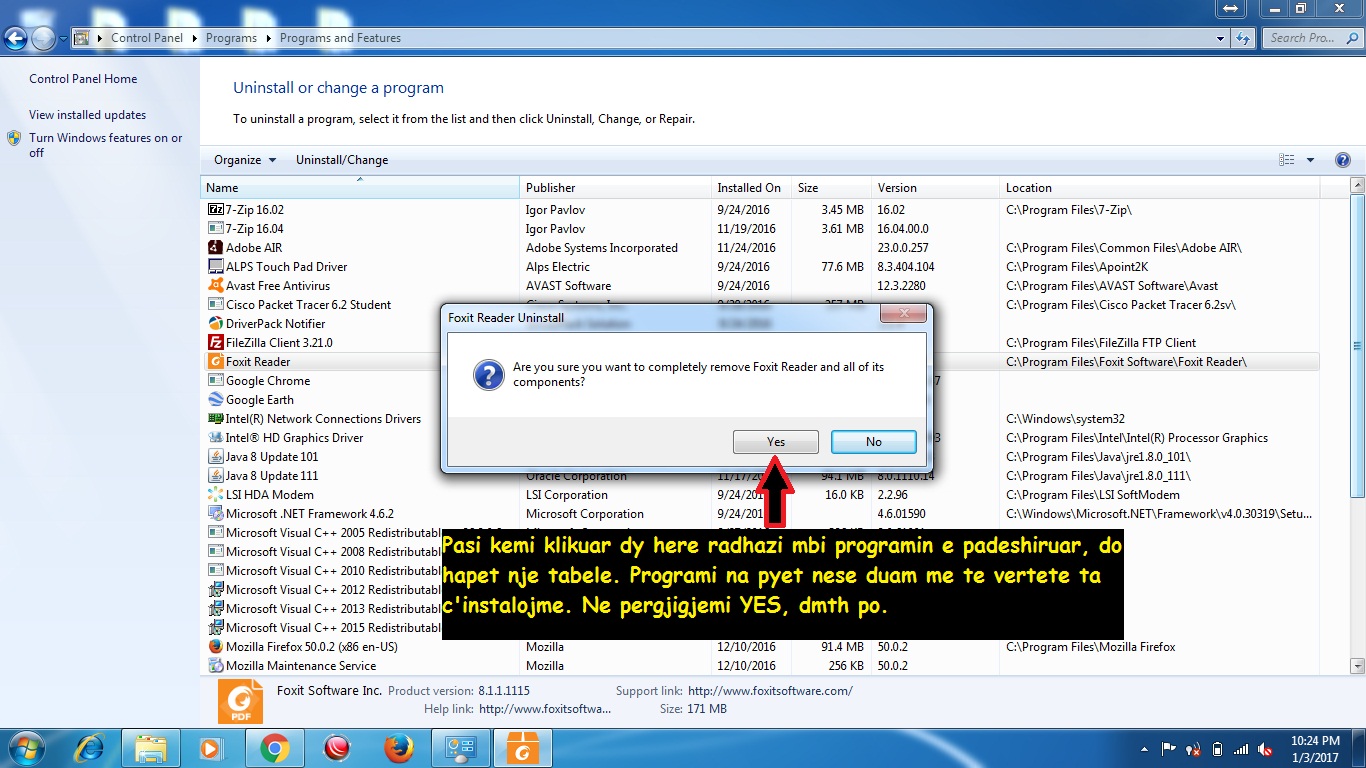
Task: Select the DriverPack Notifier icon
Action: point(215,324)
